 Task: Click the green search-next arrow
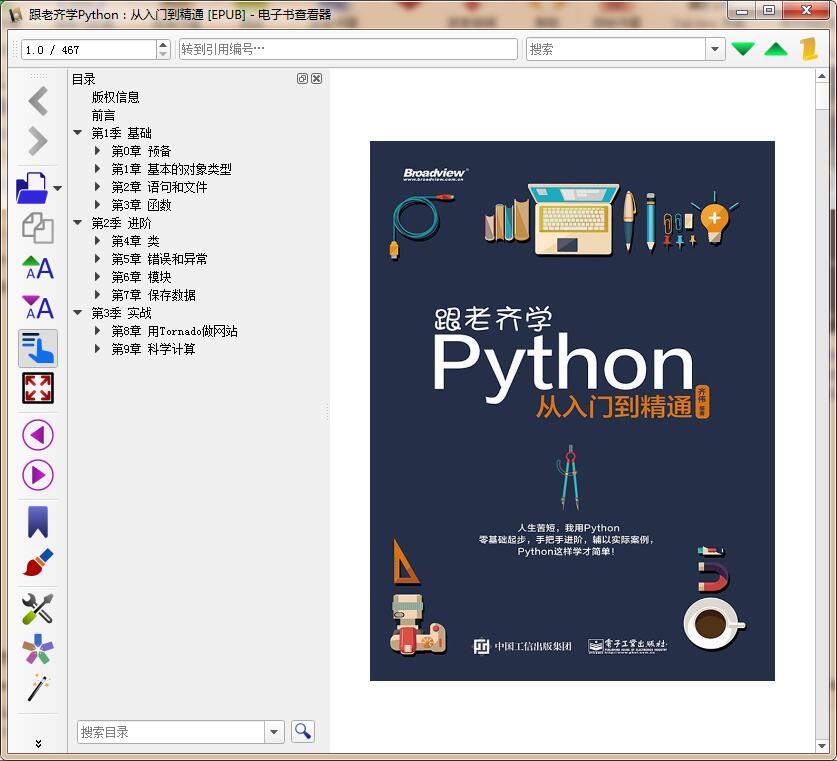pyautogui.click(x=745, y=46)
